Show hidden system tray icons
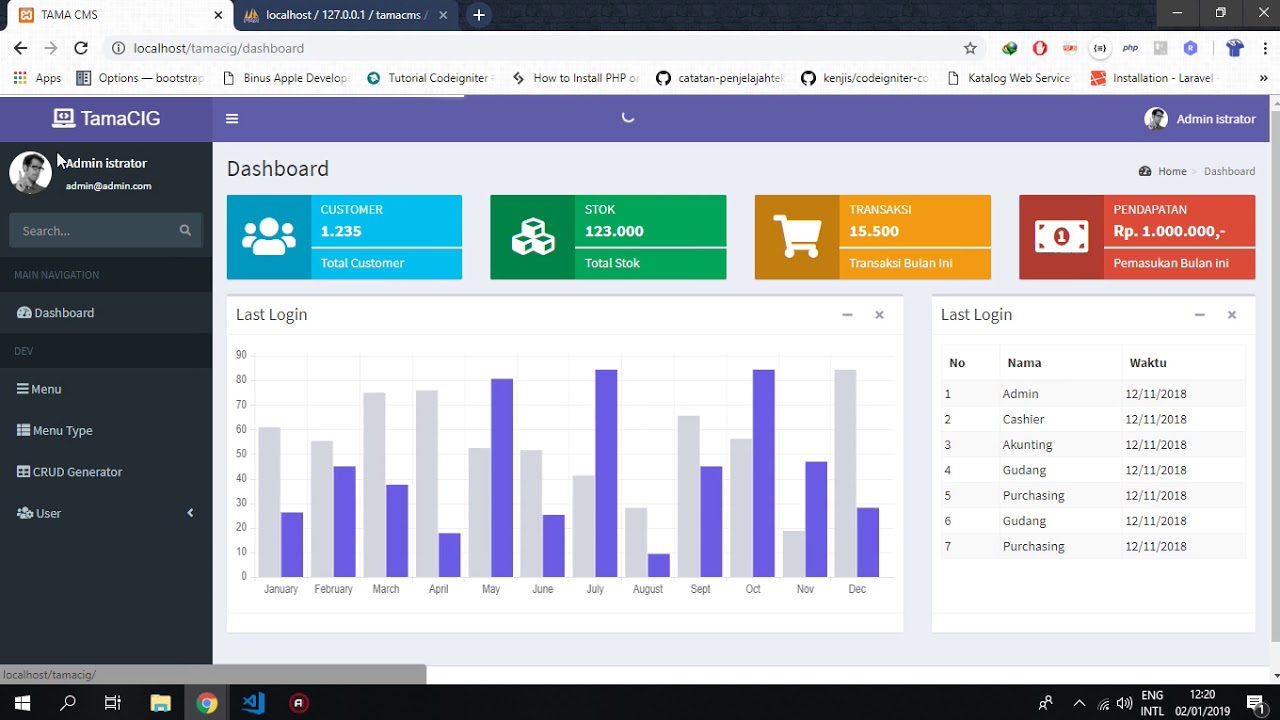Viewport: 1280px width, 720px height. tap(1079, 703)
